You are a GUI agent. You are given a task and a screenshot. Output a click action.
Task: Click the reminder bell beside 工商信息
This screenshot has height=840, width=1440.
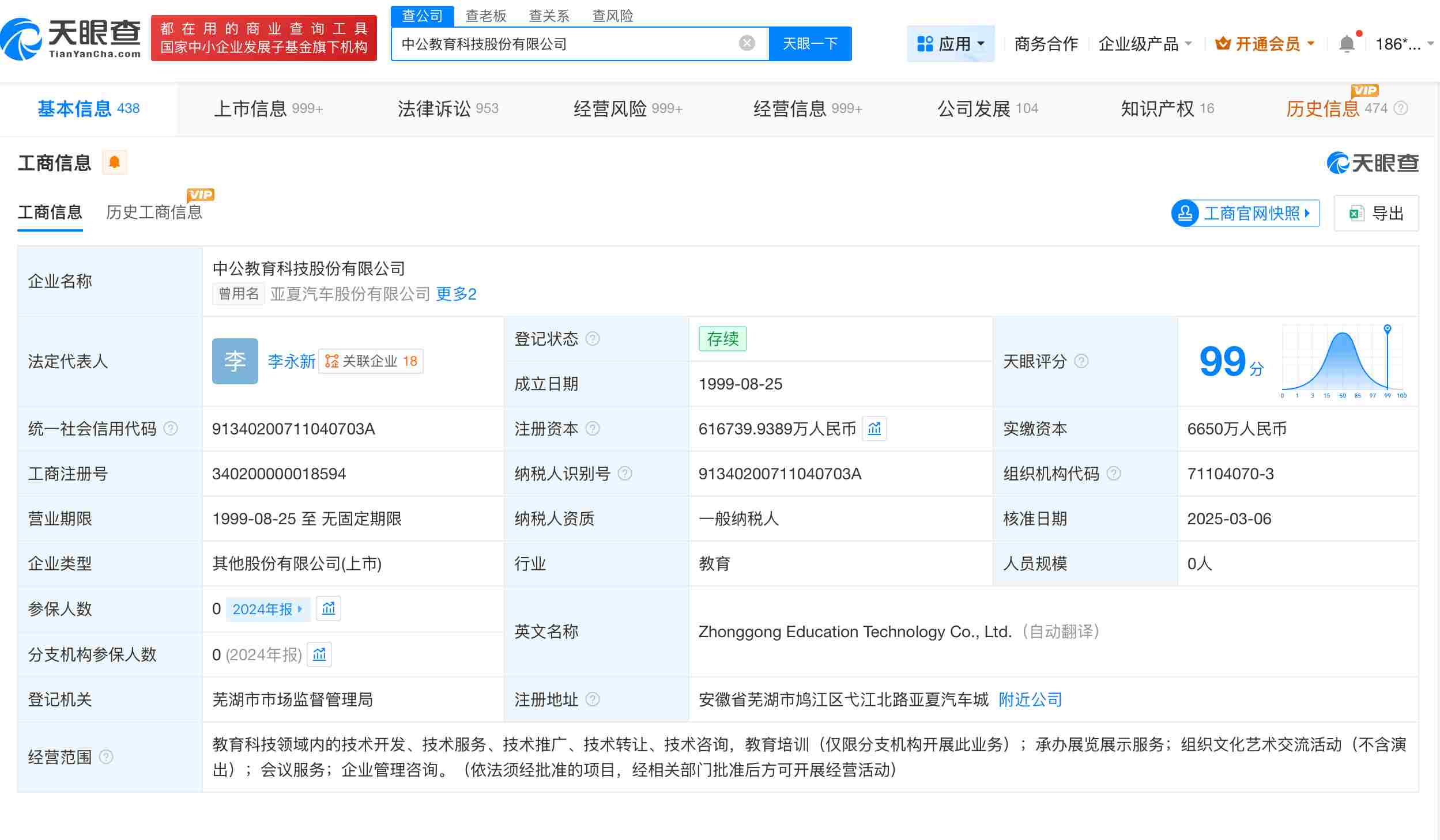(115, 162)
